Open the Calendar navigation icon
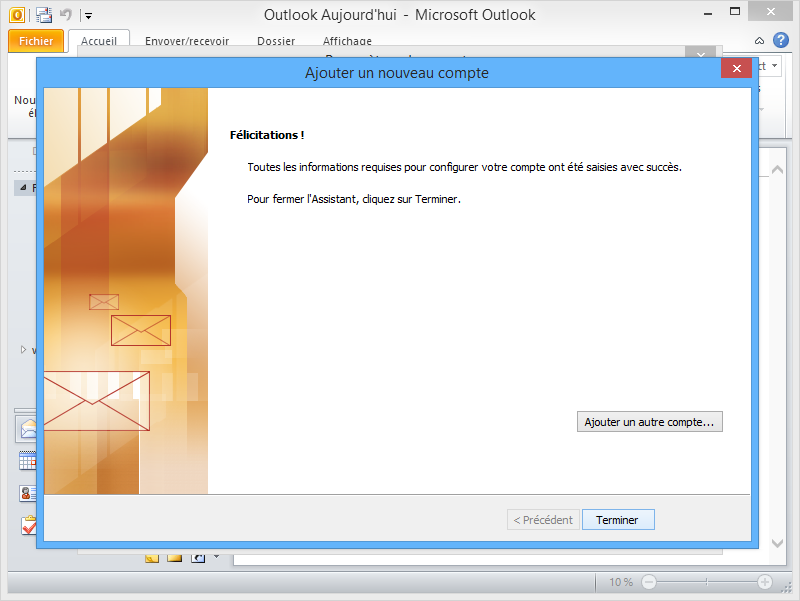This screenshot has width=800, height=601. click(x=27, y=461)
